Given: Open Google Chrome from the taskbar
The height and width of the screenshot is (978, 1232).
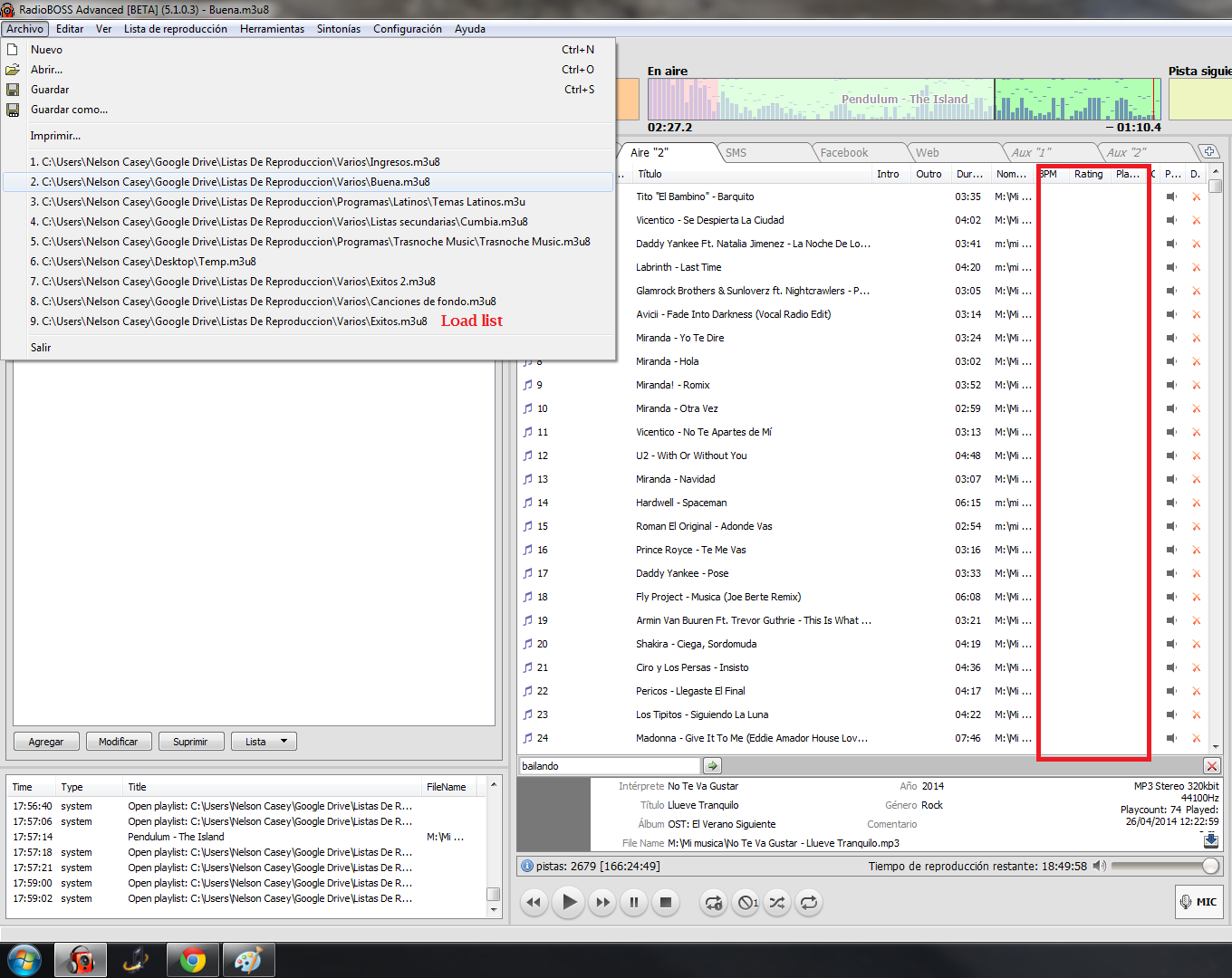Looking at the screenshot, I should click(x=192, y=960).
